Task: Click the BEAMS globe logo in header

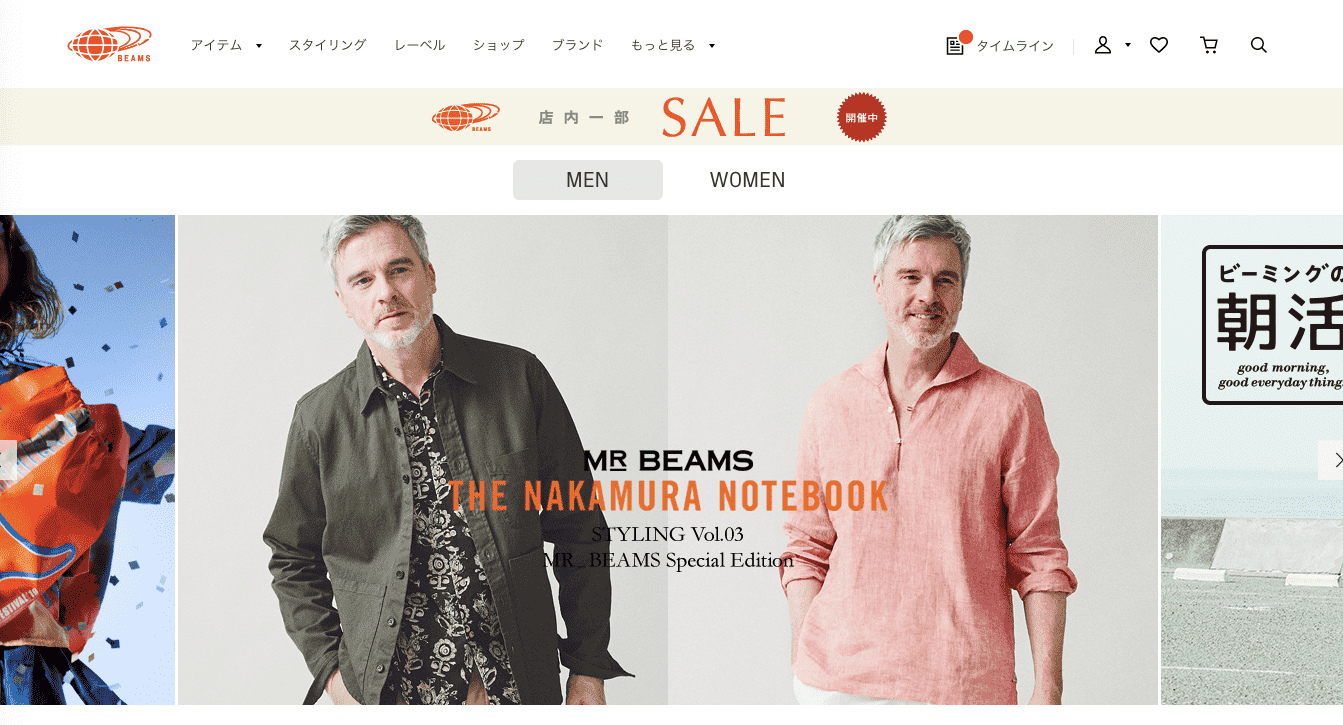Action: click(110, 44)
